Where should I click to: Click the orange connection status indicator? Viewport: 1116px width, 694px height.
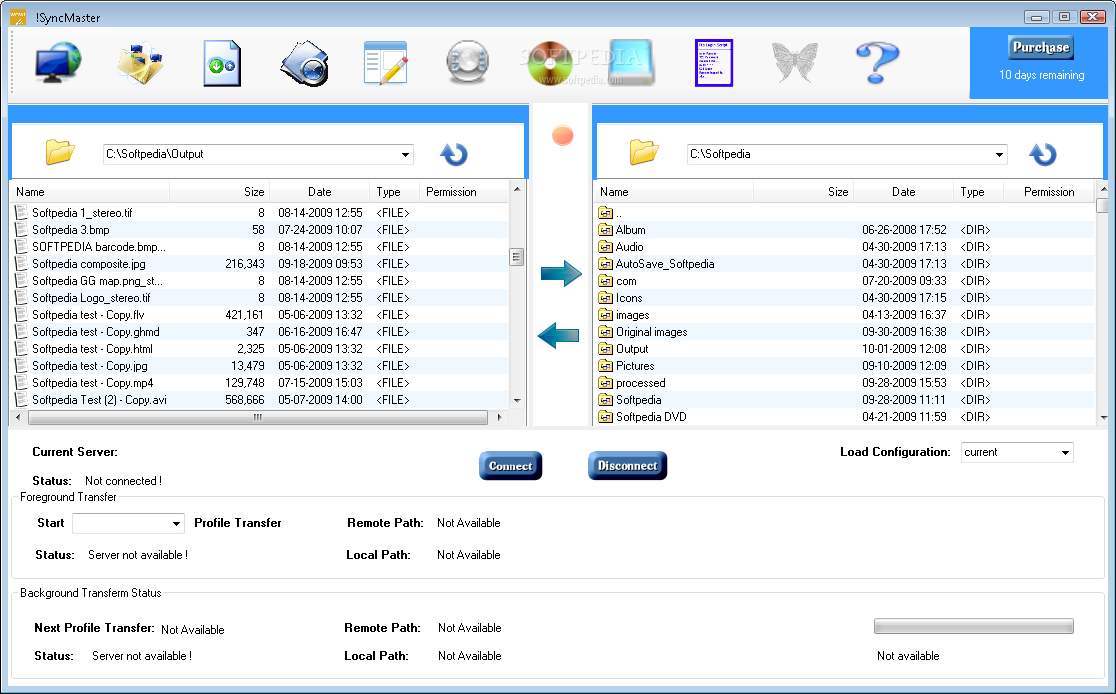[562, 135]
